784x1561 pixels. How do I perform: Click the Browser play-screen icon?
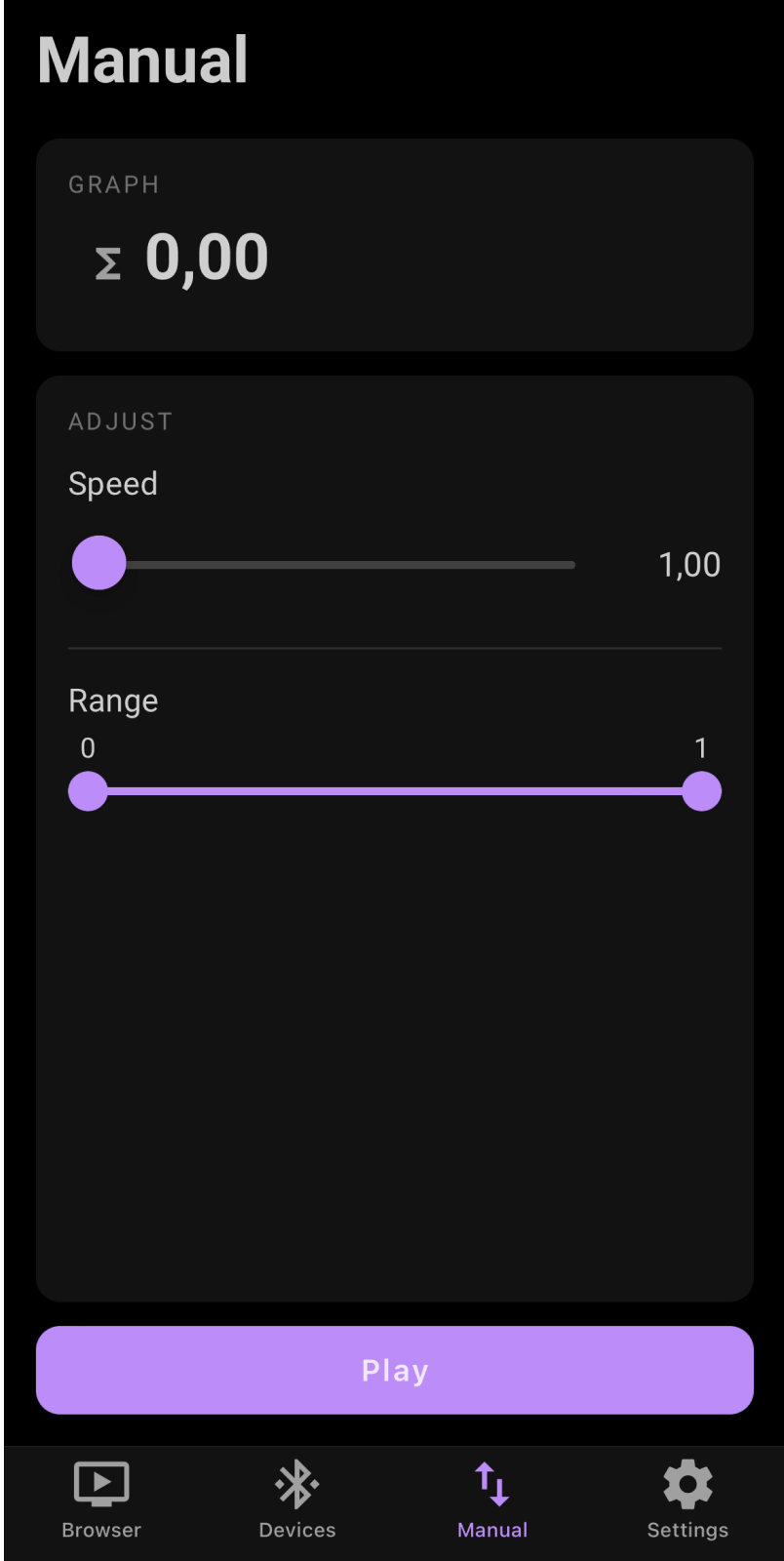coord(101,1484)
